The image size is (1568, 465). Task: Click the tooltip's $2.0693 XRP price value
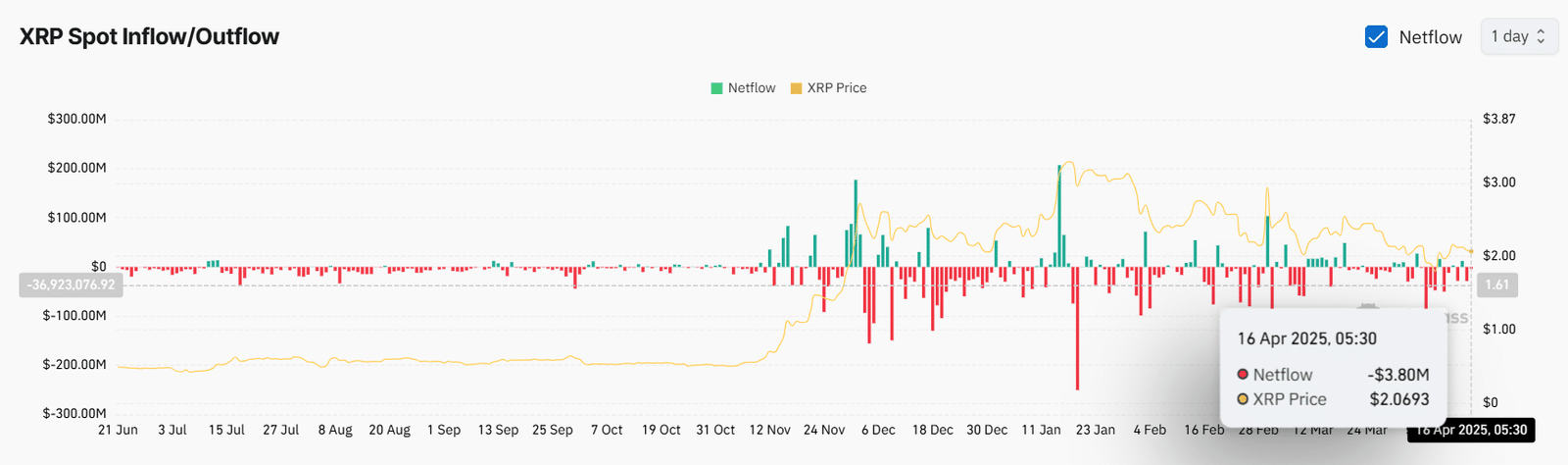tap(1398, 399)
